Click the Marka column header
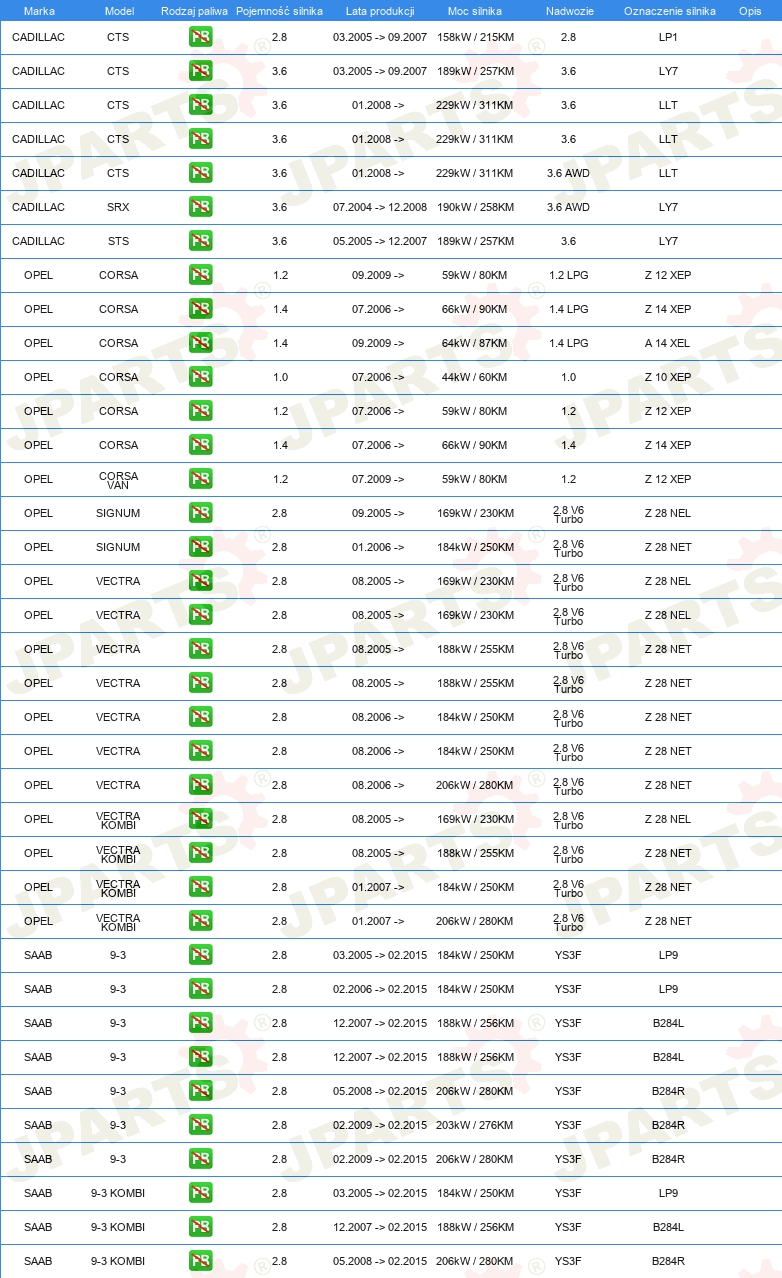782x1278 pixels. point(39,11)
